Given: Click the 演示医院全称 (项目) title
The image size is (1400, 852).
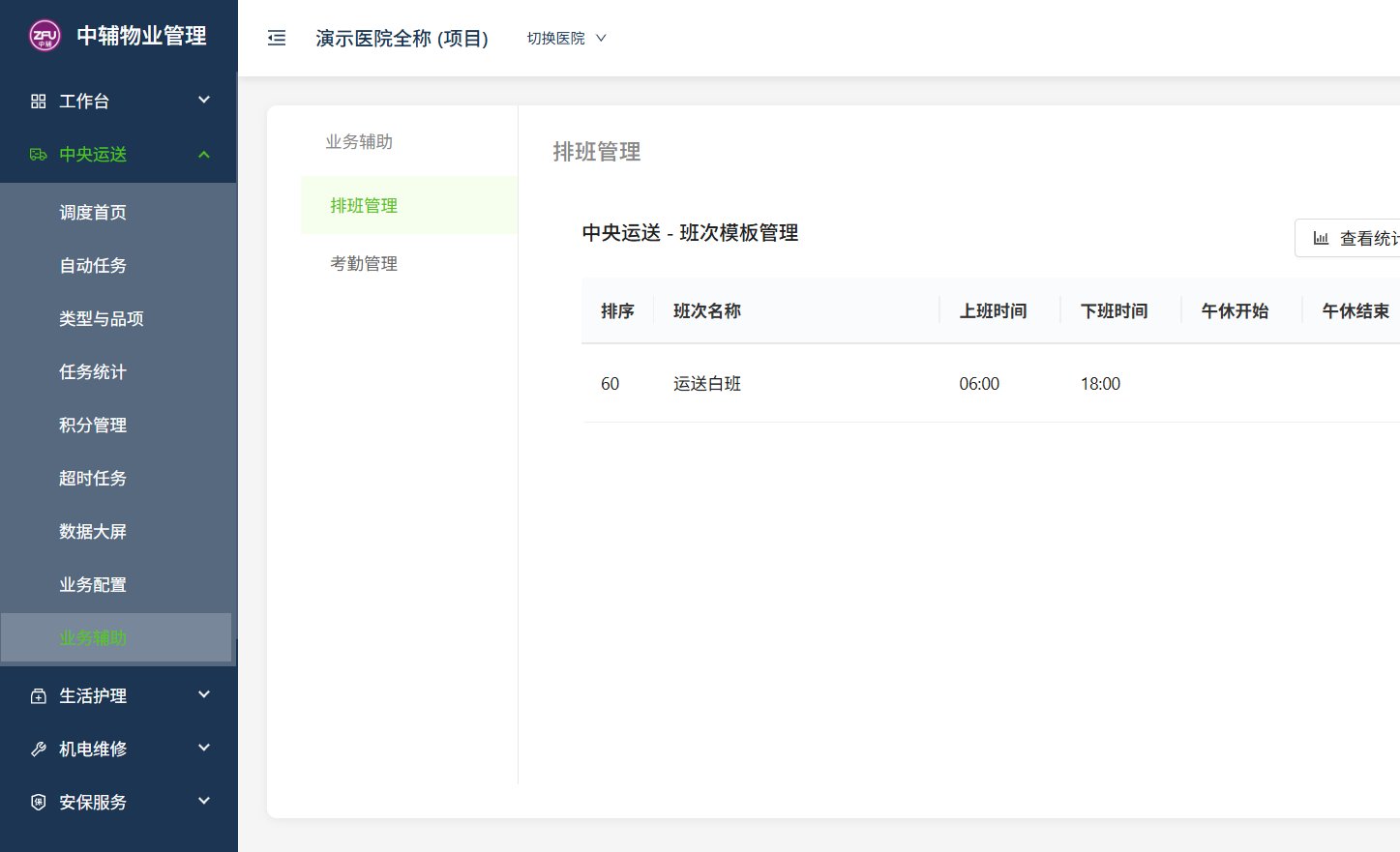Looking at the screenshot, I should pyautogui.click(x=402, y=38).
